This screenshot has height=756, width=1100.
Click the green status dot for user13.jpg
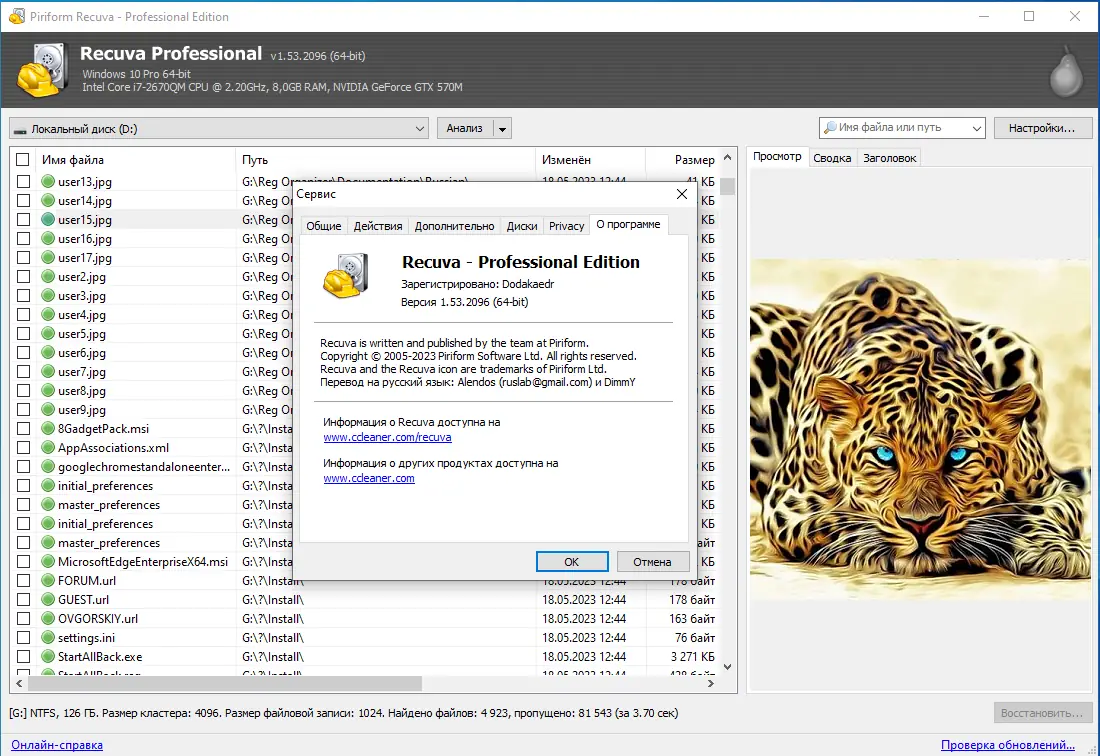coord(48,182)
